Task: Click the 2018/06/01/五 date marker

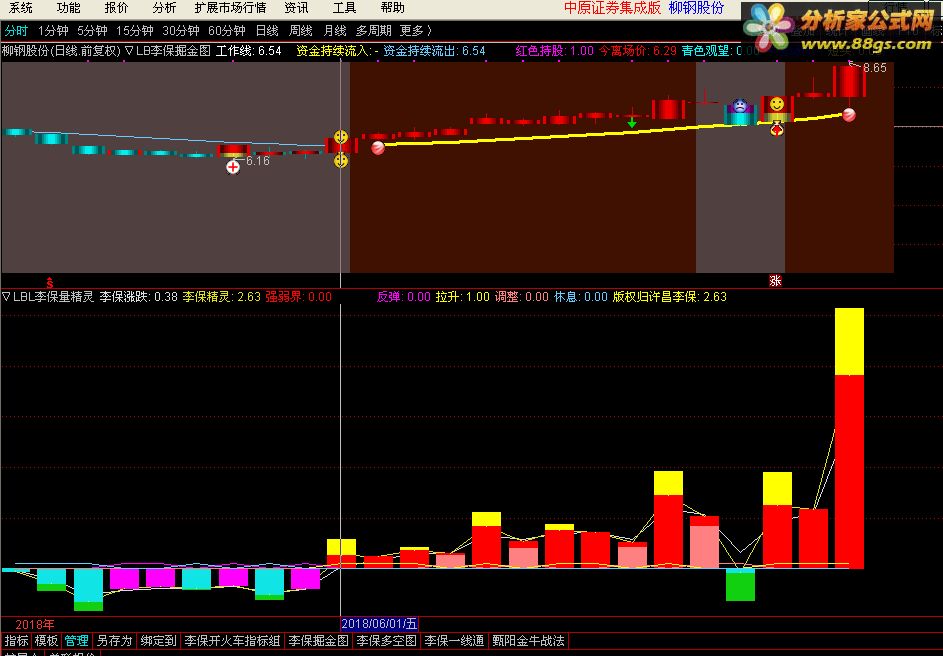Action: [x=379, y=624]
